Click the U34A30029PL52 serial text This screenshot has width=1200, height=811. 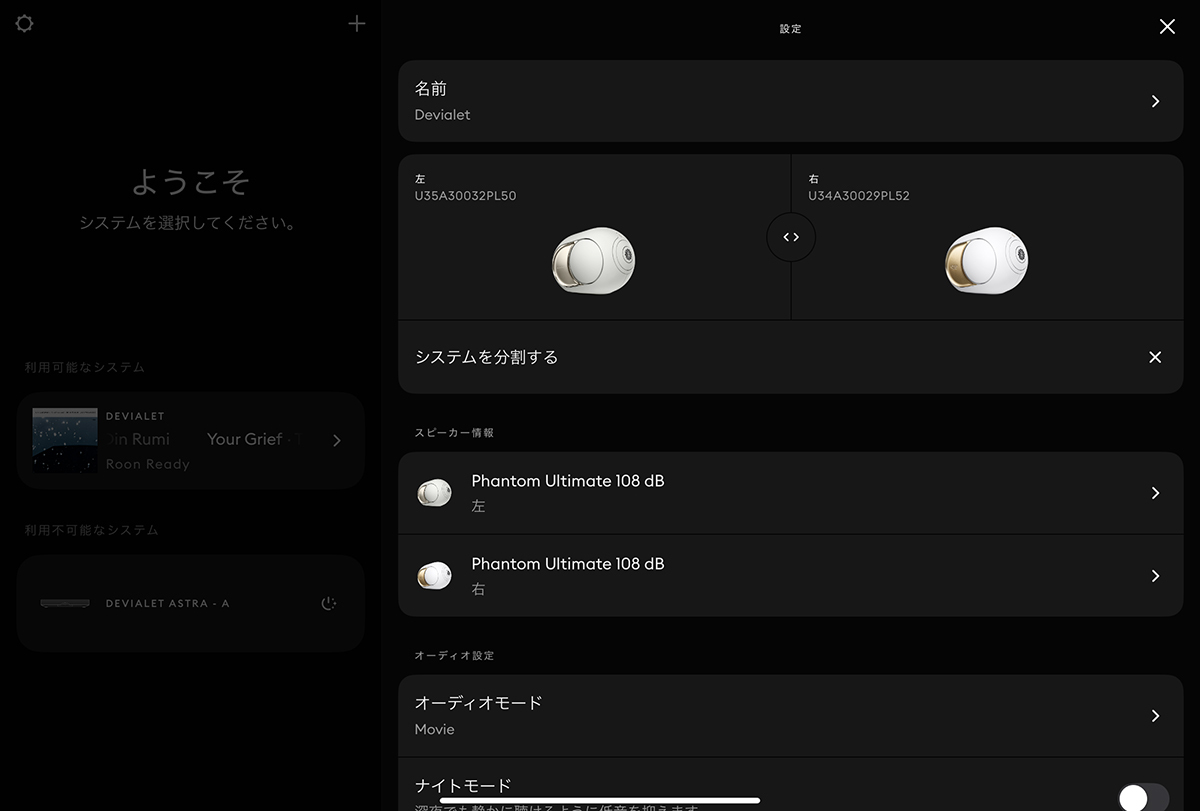pyautogui.click(x=859, y=196)
